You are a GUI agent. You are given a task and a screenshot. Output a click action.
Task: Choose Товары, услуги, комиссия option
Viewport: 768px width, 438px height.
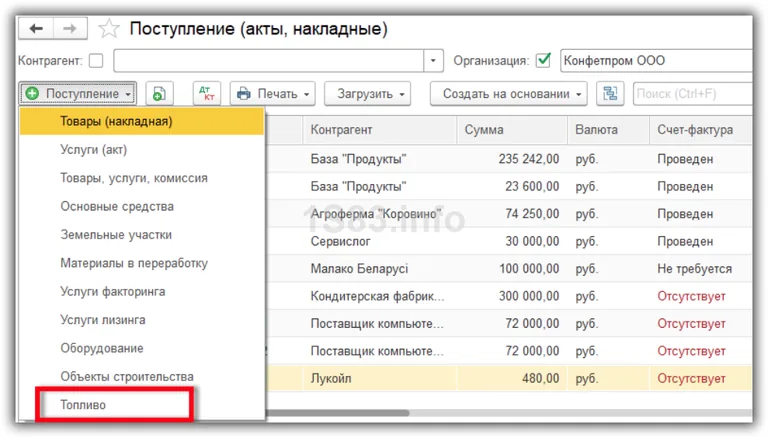pos(142,178)
